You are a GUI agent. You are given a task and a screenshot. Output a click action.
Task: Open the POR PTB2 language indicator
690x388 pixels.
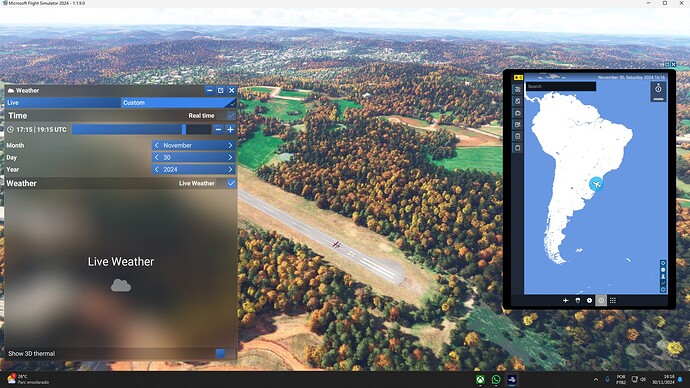pyautogui.click(x=621, y=380)
